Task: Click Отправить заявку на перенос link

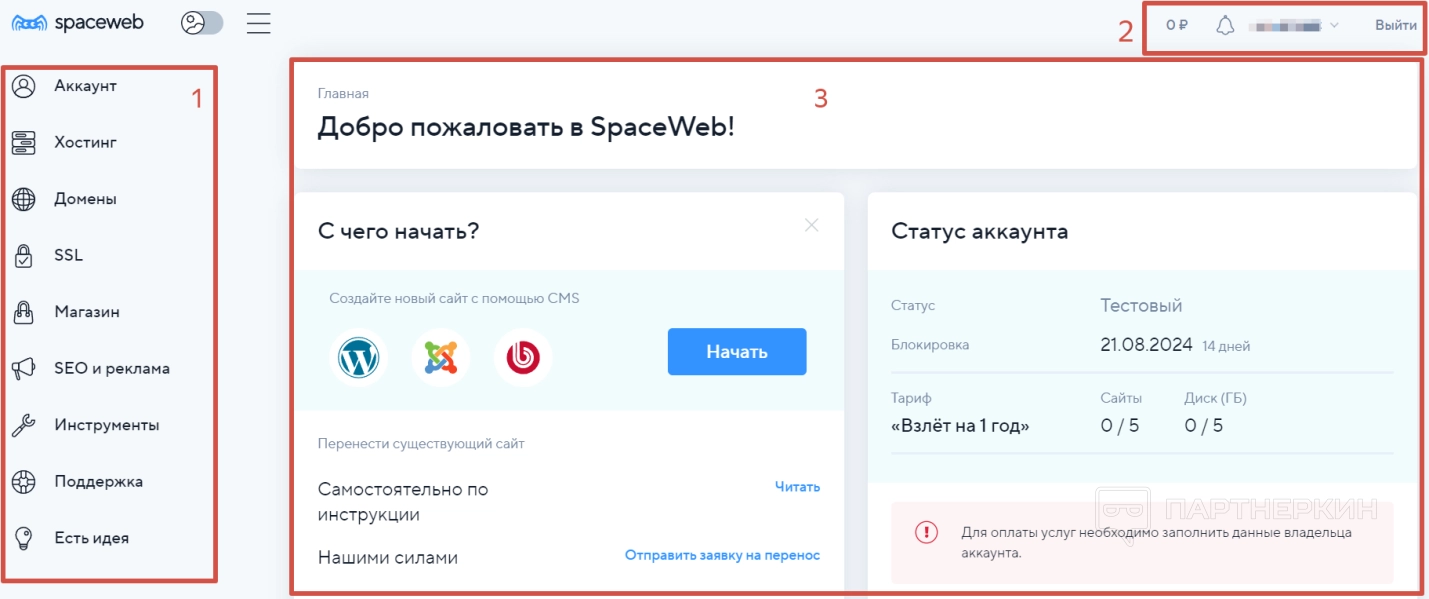Action: (x=722, y=555)
